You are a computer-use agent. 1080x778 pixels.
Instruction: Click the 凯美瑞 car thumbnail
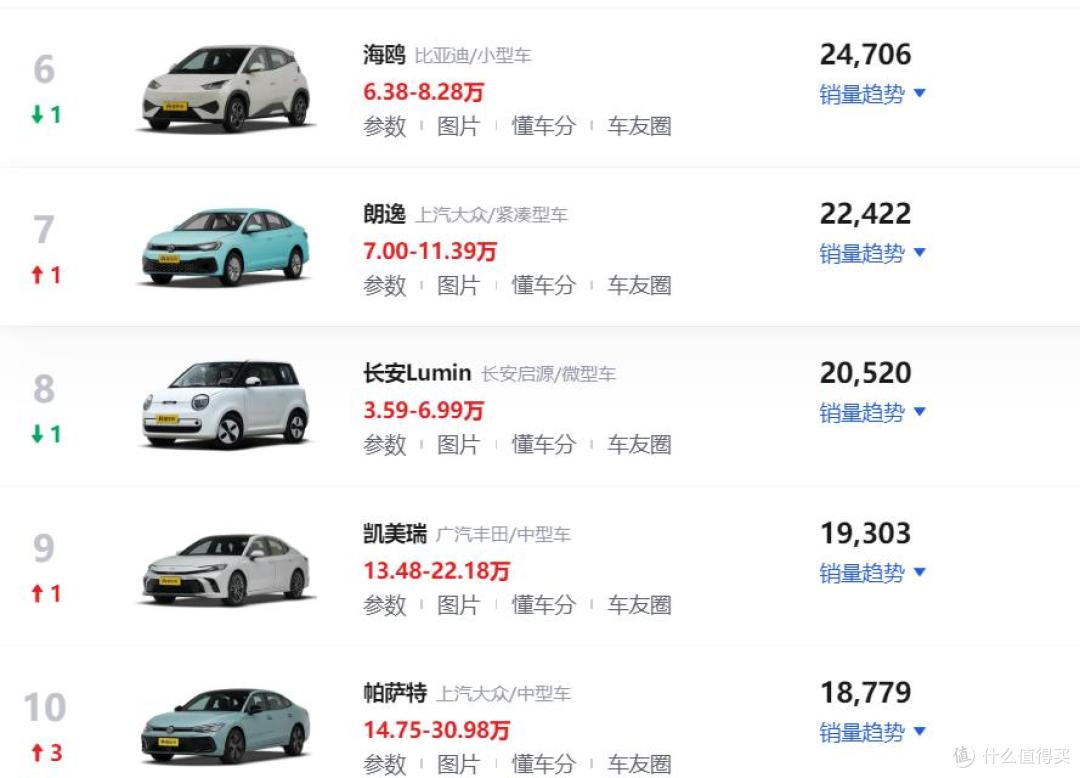click(226, 569)
